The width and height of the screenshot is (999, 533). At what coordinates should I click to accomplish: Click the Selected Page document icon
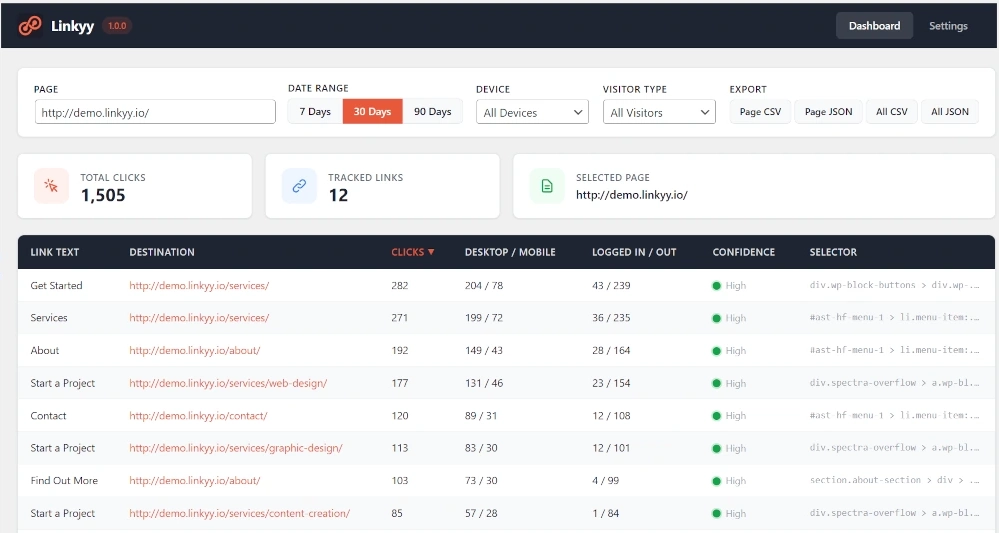(547, 186)
